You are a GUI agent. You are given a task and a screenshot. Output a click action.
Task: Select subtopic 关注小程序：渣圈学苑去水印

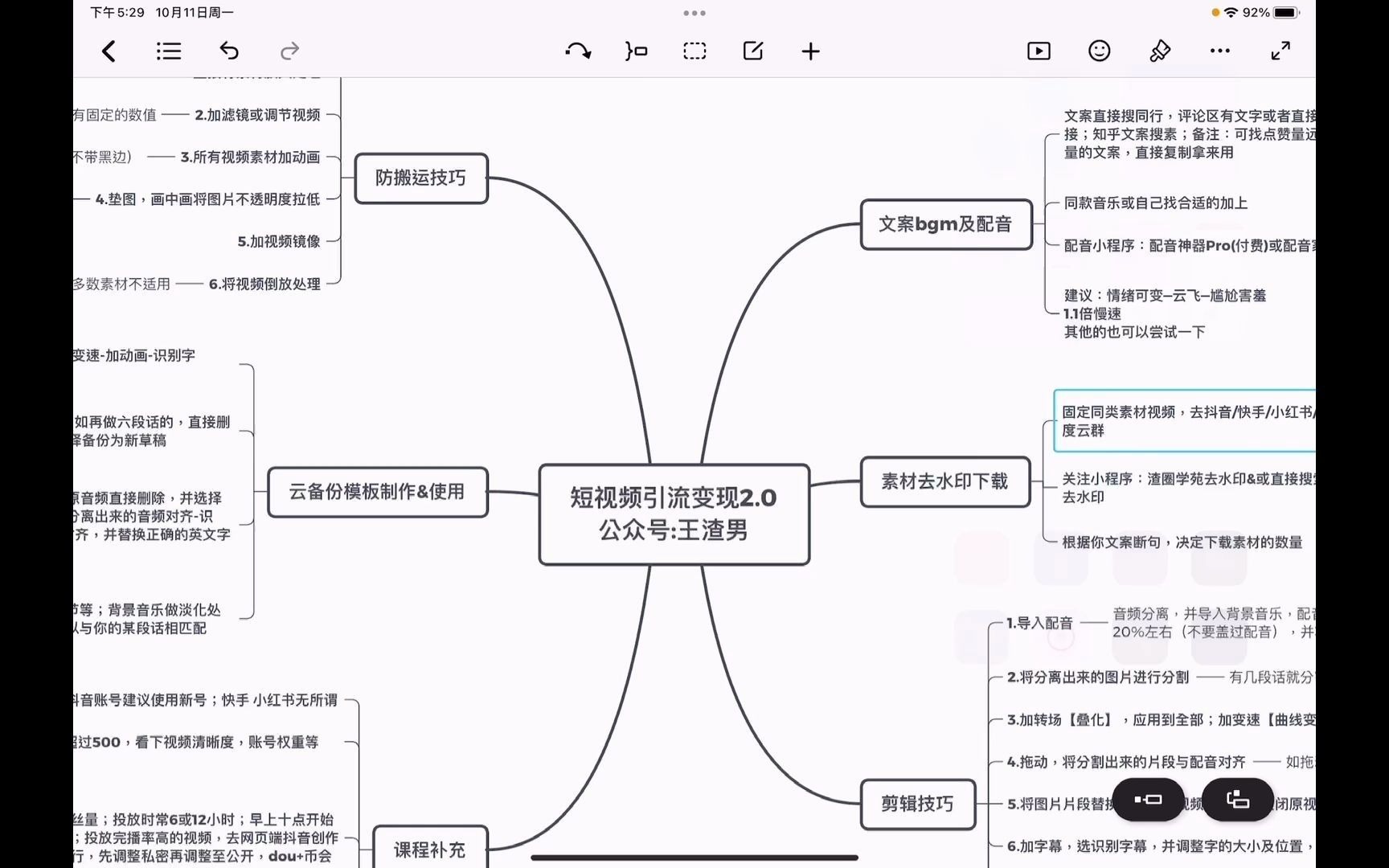[x=1188, y=488]
